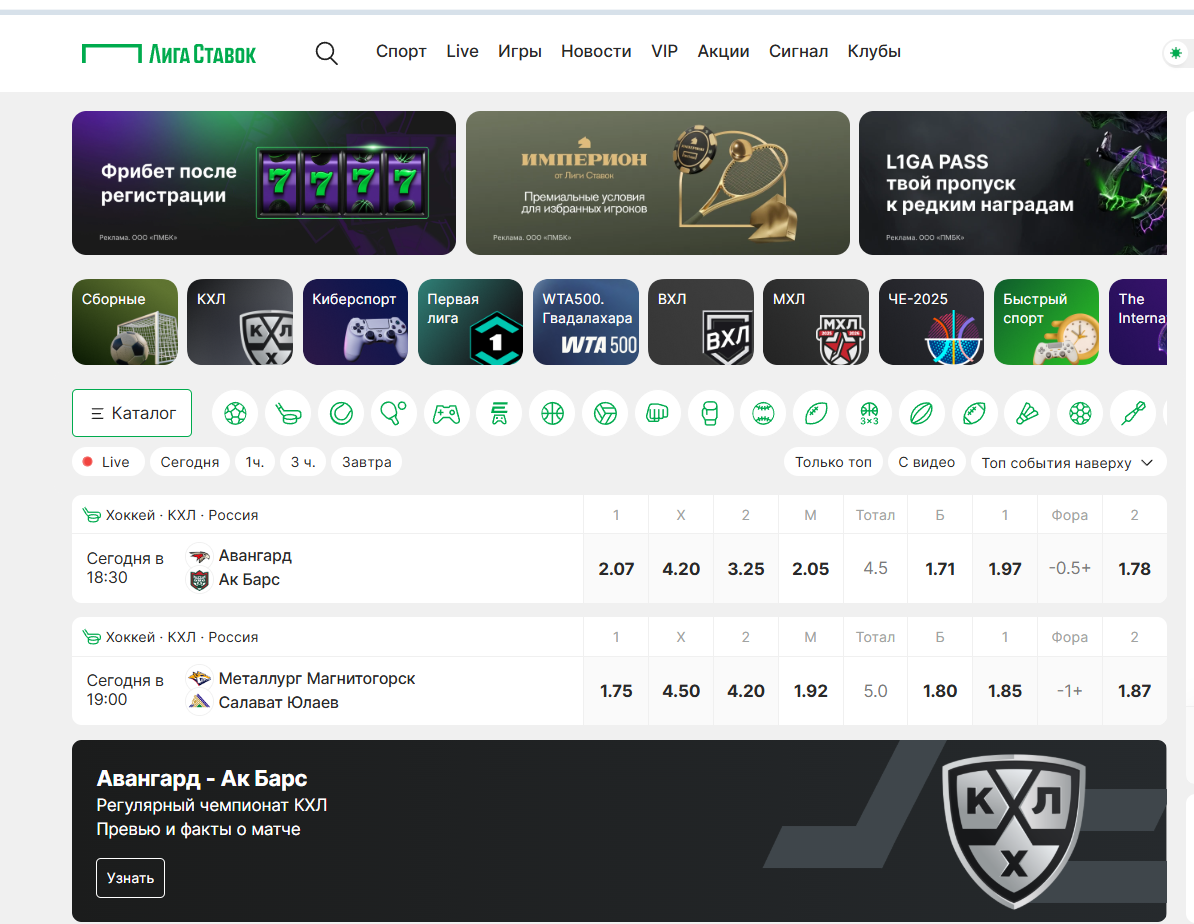This screenshot has height=924, width=1194.
Task: Open the Клубы navigation item
Action: point(874,51)
